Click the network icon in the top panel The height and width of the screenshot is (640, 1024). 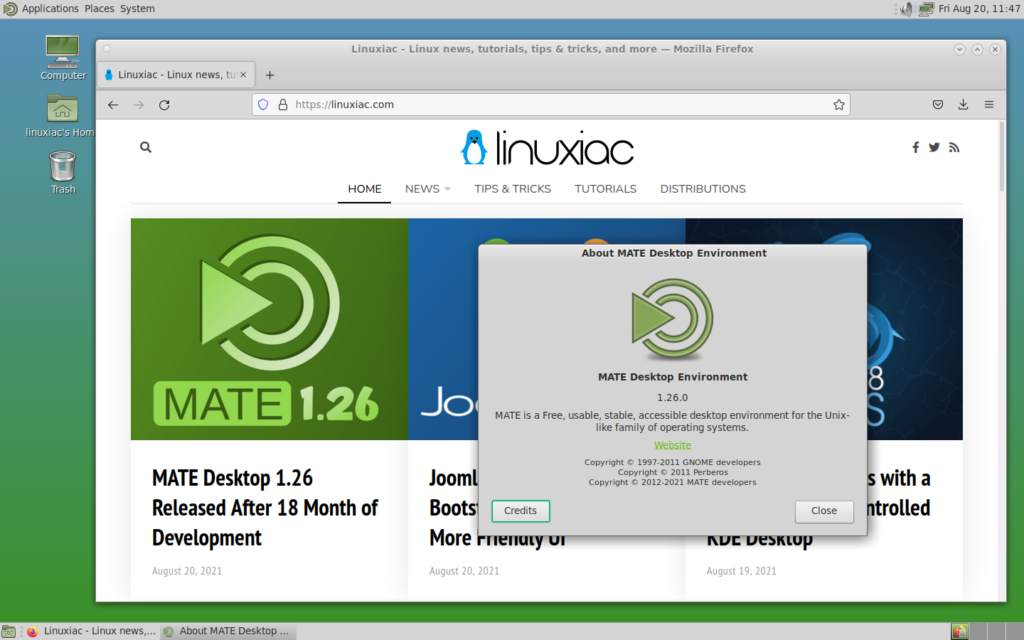(x=926, y=9)
